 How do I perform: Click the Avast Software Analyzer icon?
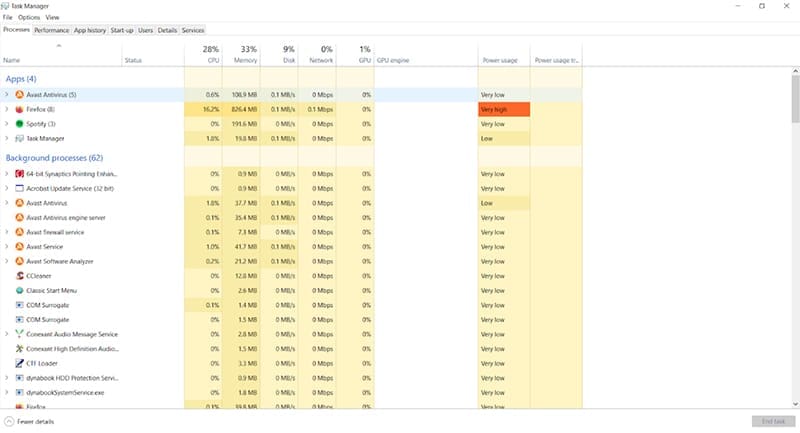[x=19, y=261]
